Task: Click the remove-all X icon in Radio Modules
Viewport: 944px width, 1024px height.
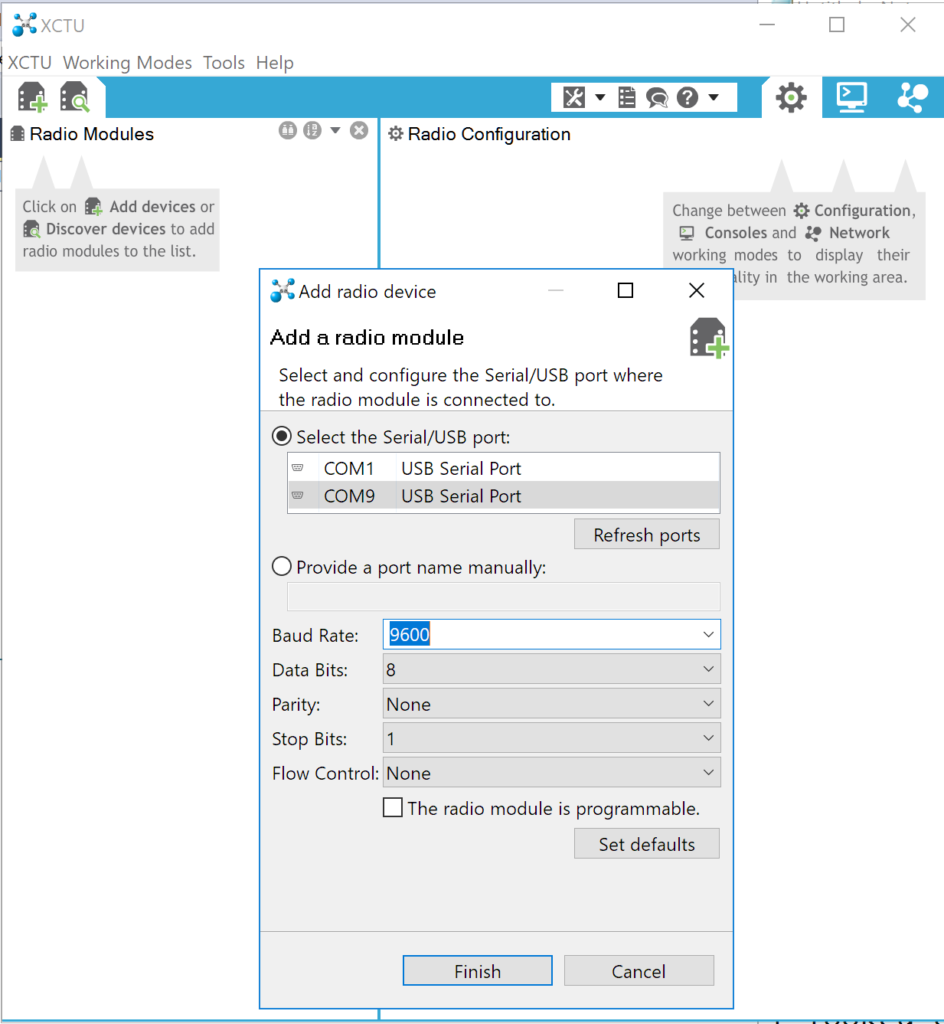Action: click(x=359, y=131)
